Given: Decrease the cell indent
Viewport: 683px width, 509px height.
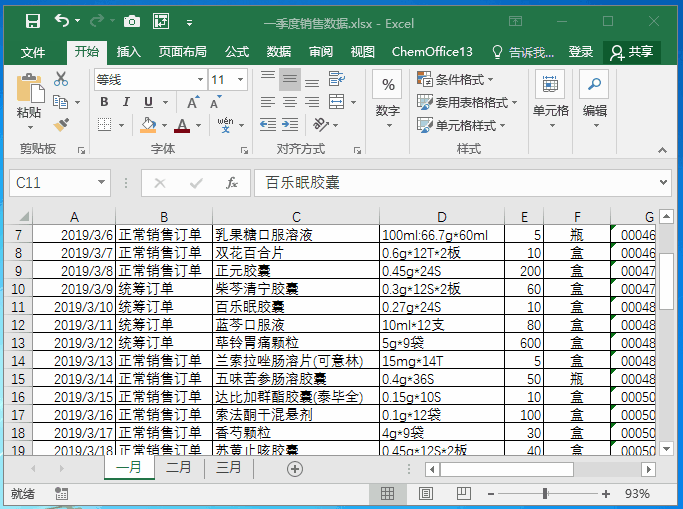Looking at the screenshot, I should [x=267, y=125].
